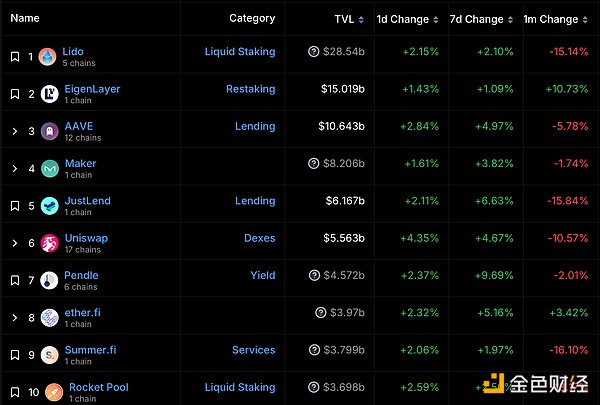The width and height of the screenshot is (600, 405).
Task: Toggle the bookmark for EigenLayer
Action: pyautogui.click(x=15, y=94)
